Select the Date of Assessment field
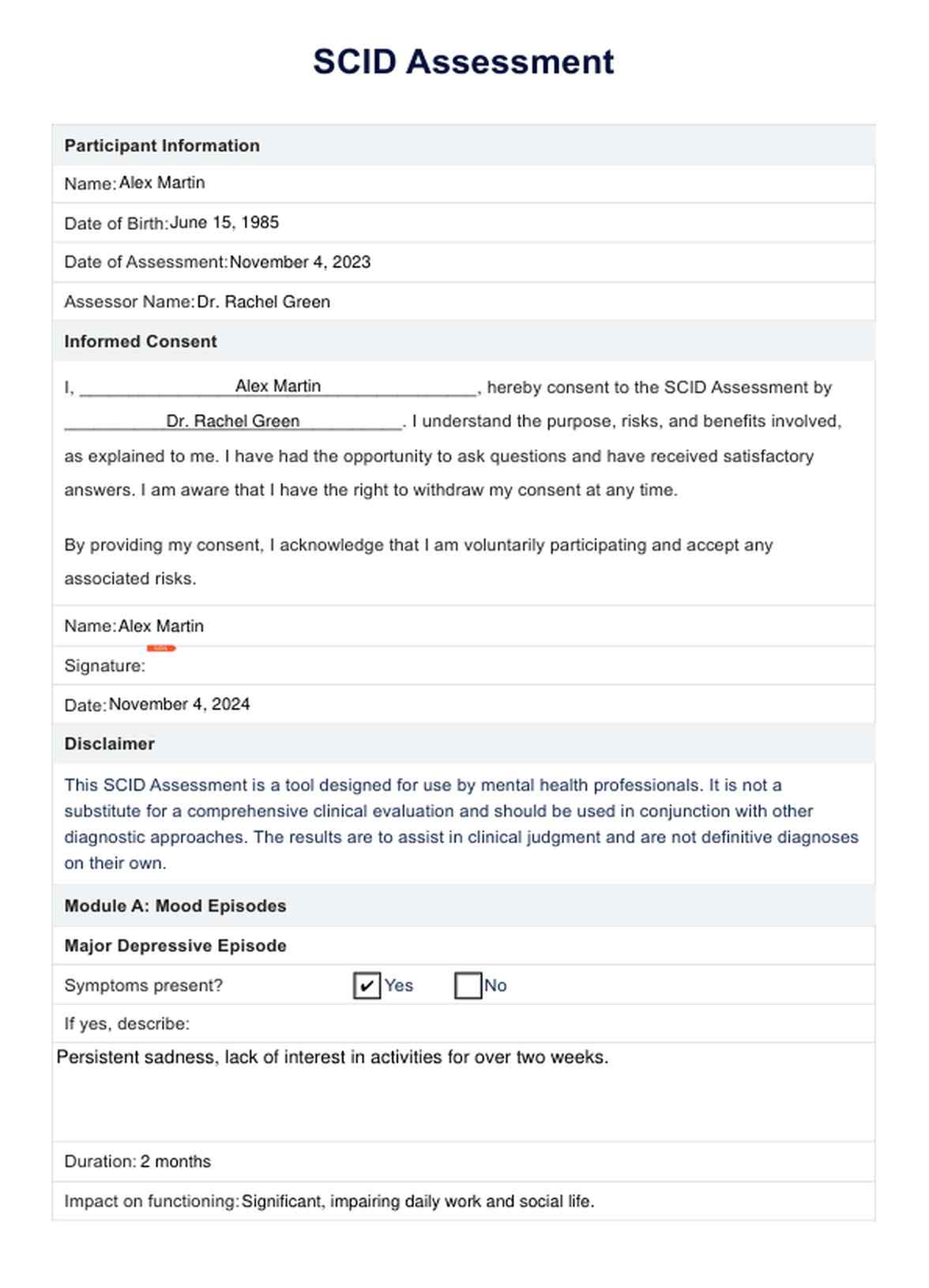 299,262
